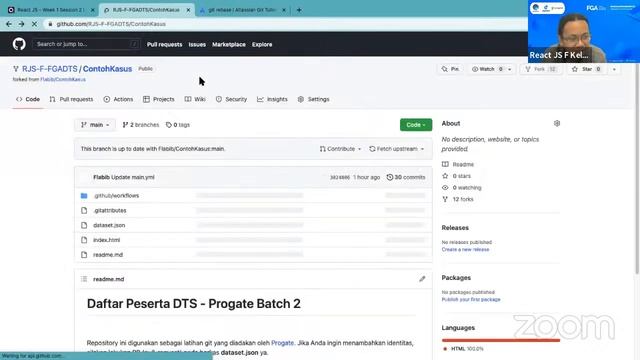Viewport: 640px width, 360px height.
Task: Edit repository details gear in About
Action: [x=557, y=123]
